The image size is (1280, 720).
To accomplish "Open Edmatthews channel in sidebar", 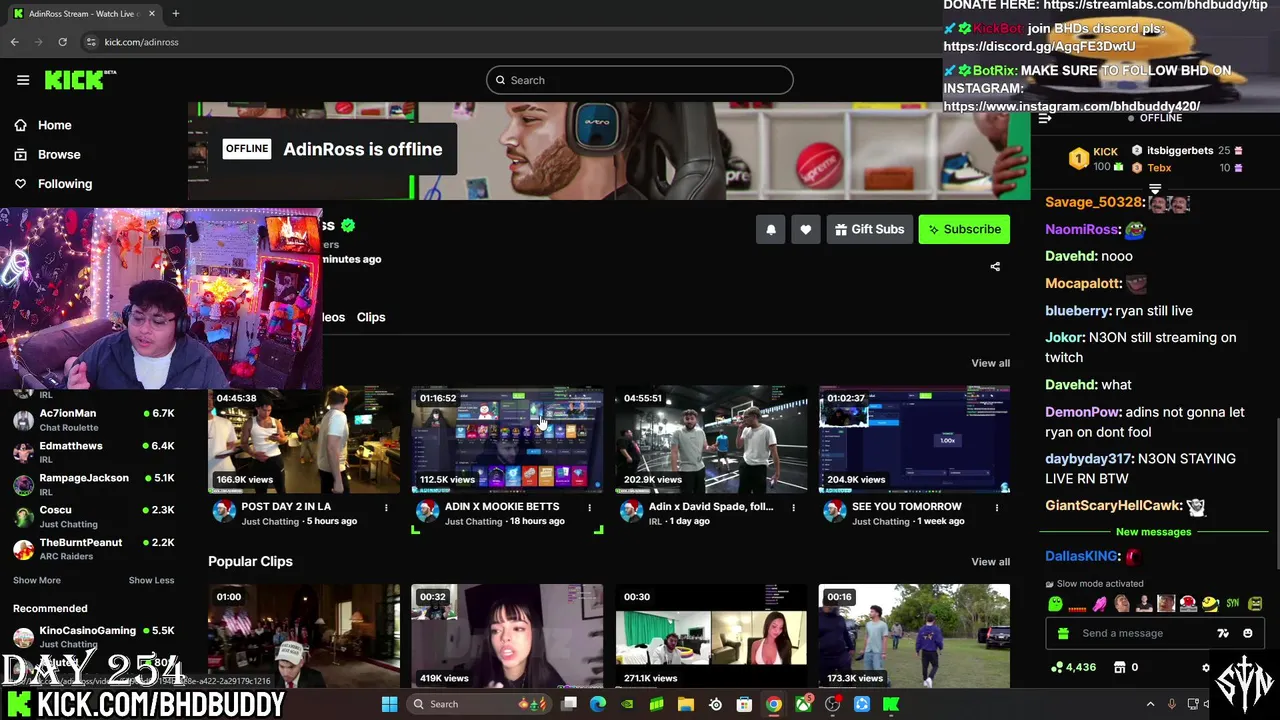I will 94,452.
